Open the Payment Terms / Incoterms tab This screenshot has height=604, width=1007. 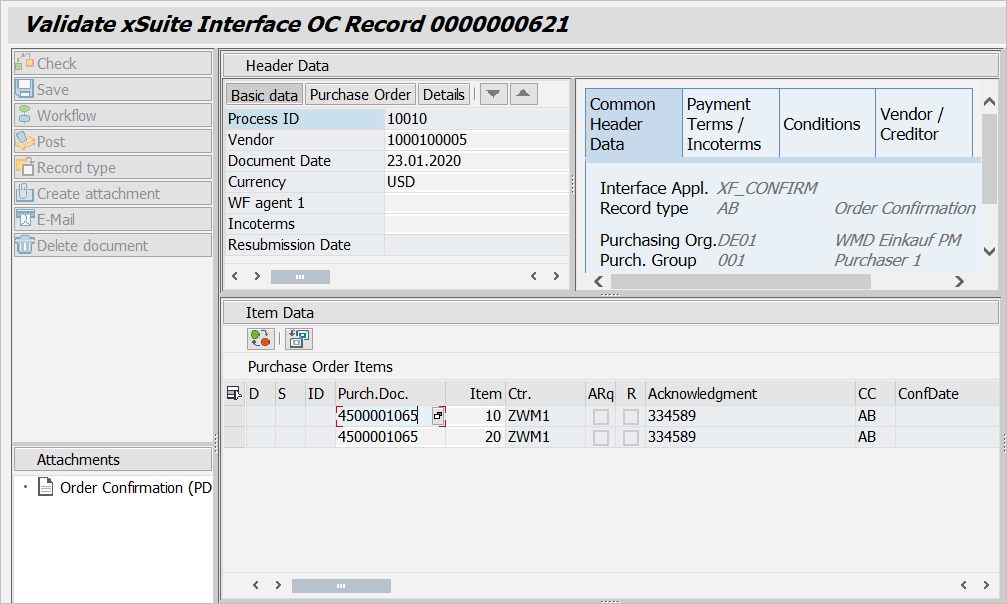(x=730, y=124)
